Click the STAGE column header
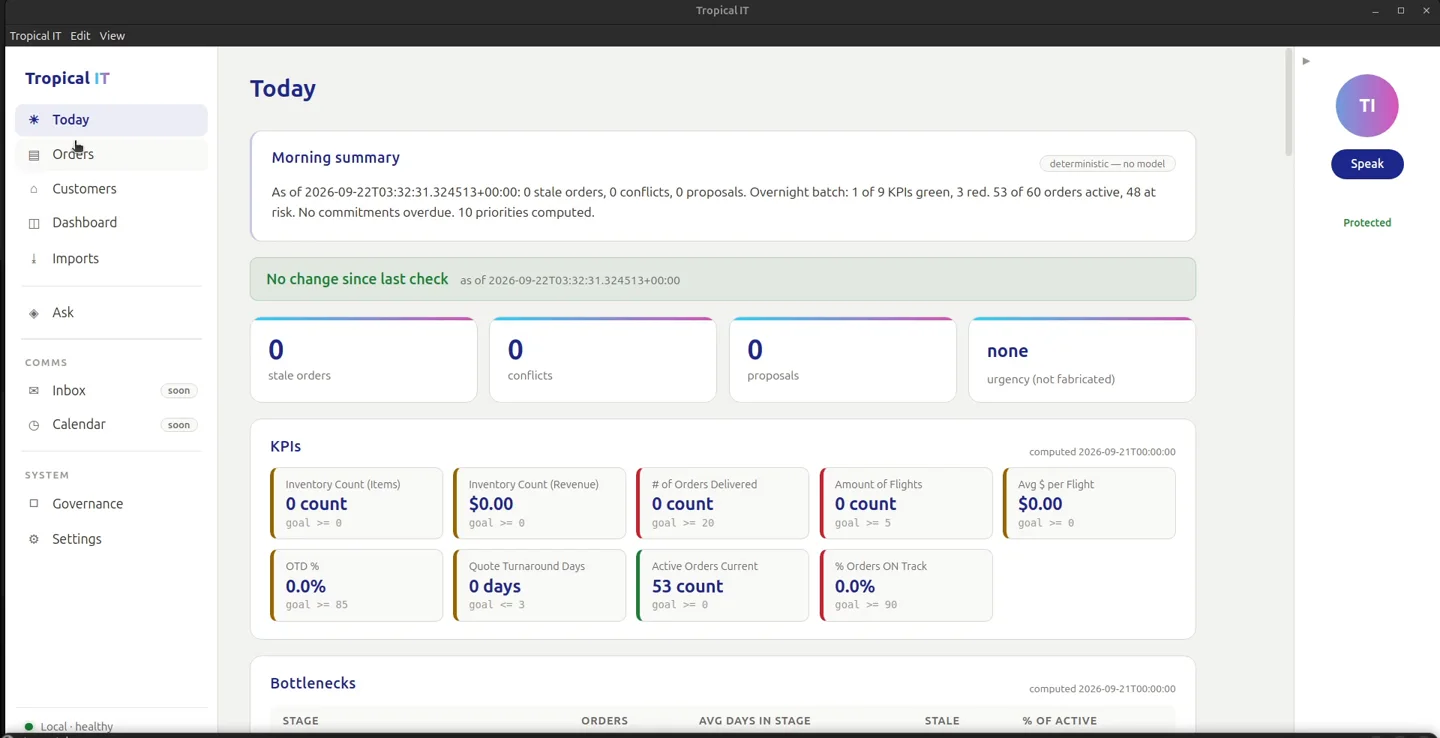The image size is (1440, 738). click(301, 721)
